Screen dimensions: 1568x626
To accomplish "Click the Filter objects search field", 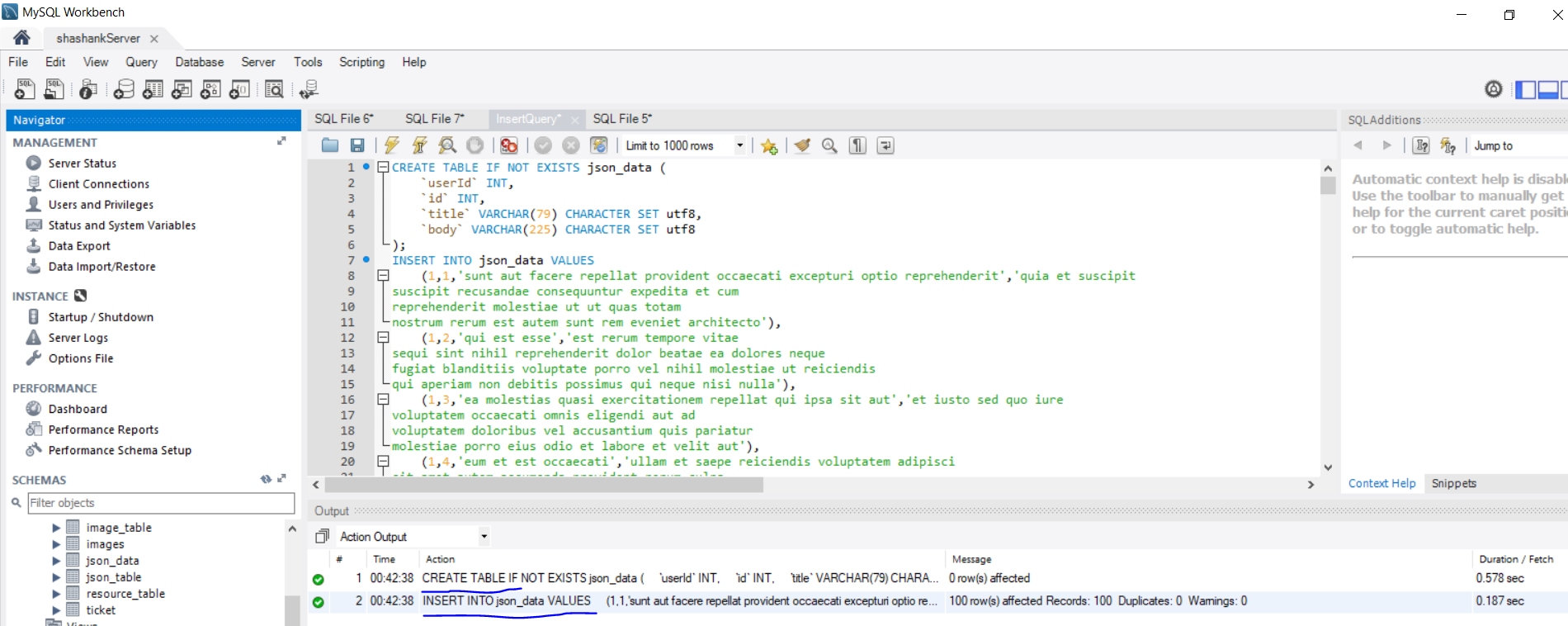I will point(161,503).
